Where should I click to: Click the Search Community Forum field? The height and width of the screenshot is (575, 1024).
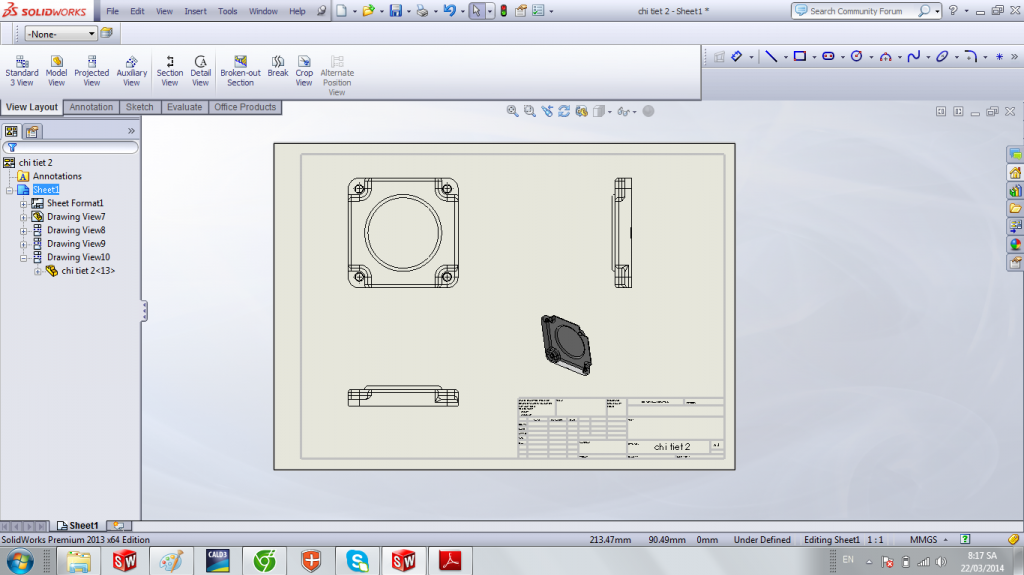[866, 11]
